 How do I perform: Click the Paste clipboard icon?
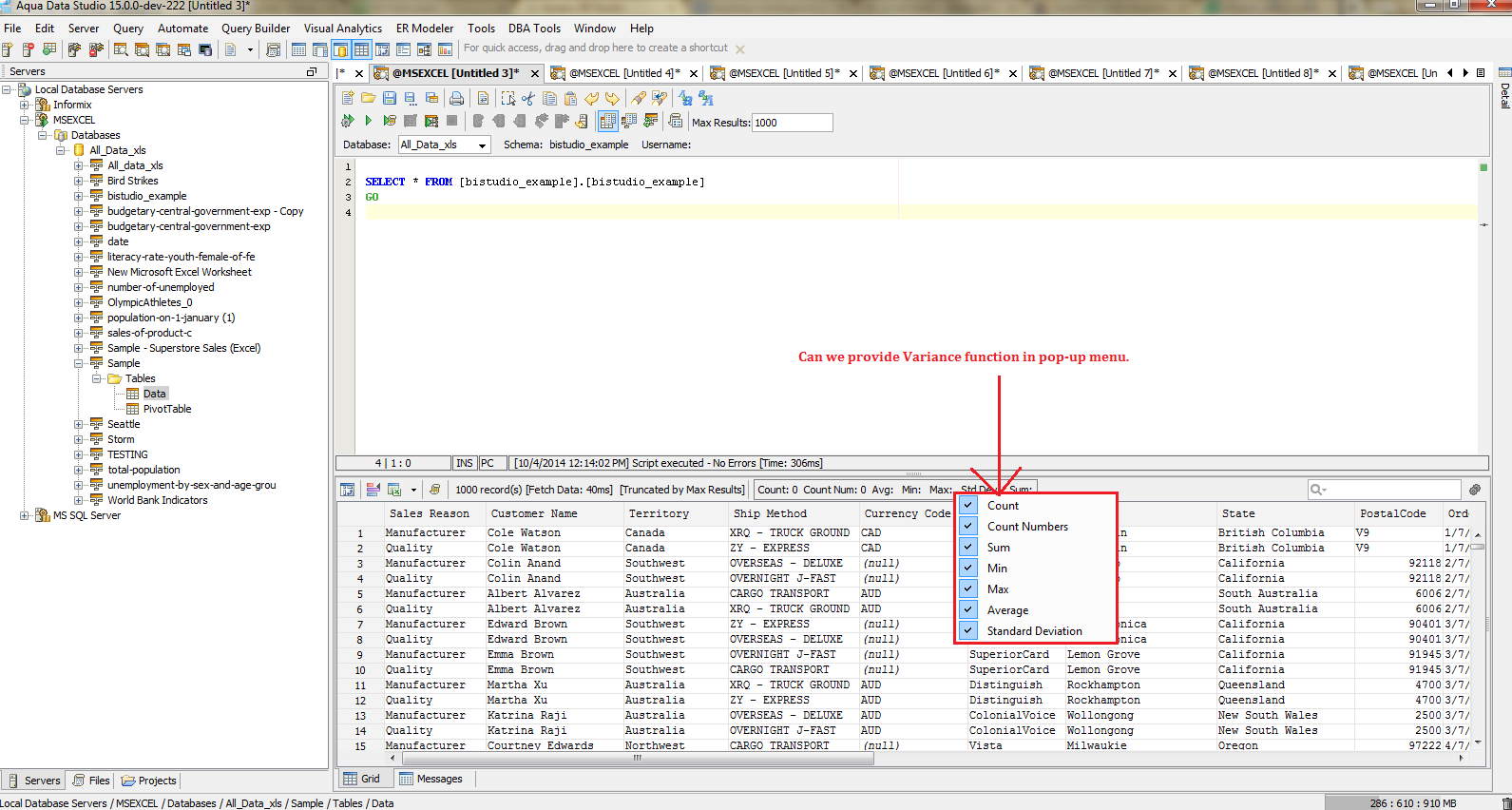click(x=570, y=98)
